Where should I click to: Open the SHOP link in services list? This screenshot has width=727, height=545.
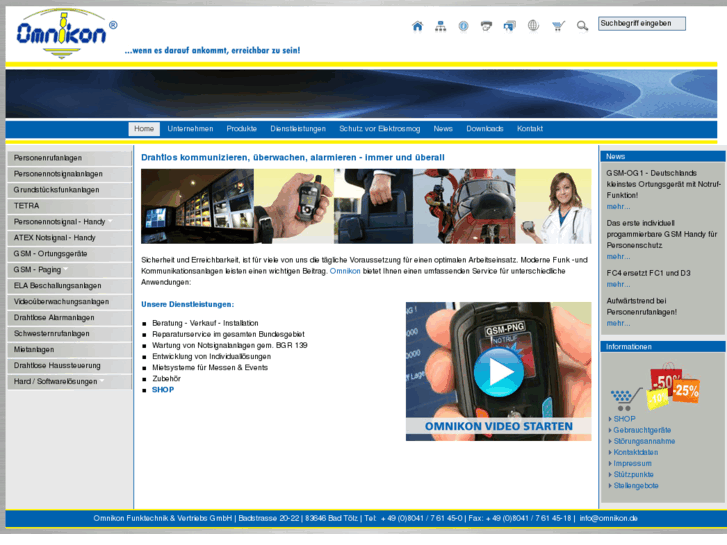(x=163, y=390)
